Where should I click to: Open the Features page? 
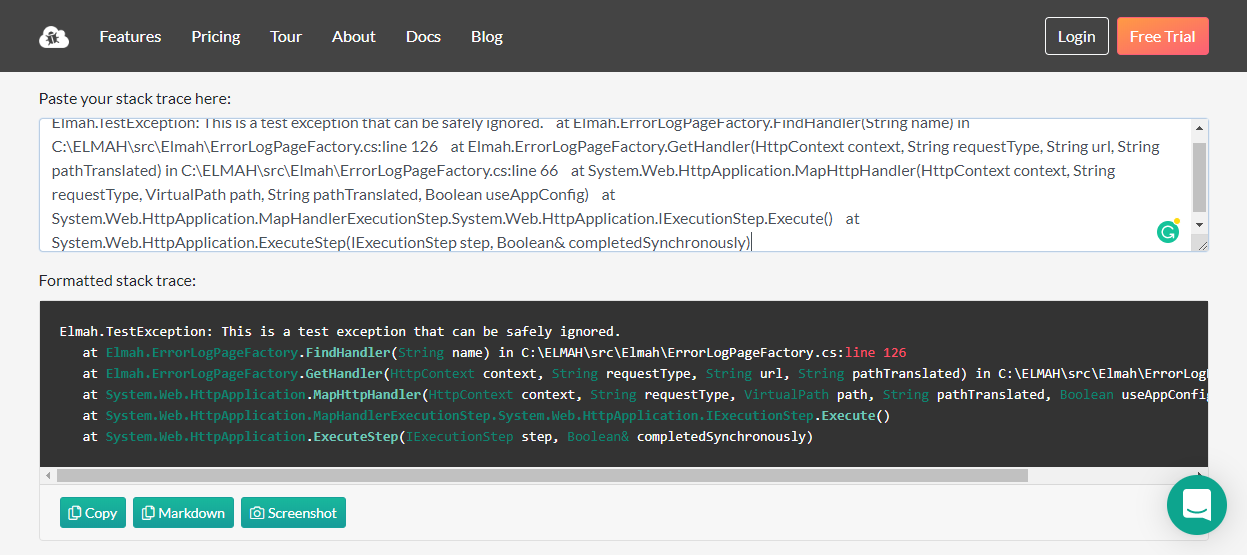click(130, 36)
